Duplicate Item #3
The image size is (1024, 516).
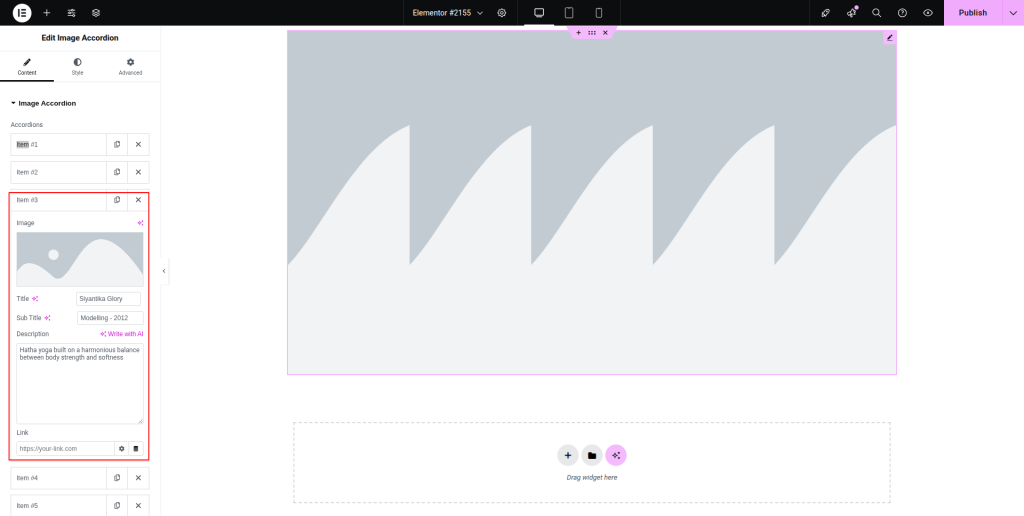click(117, 200)
